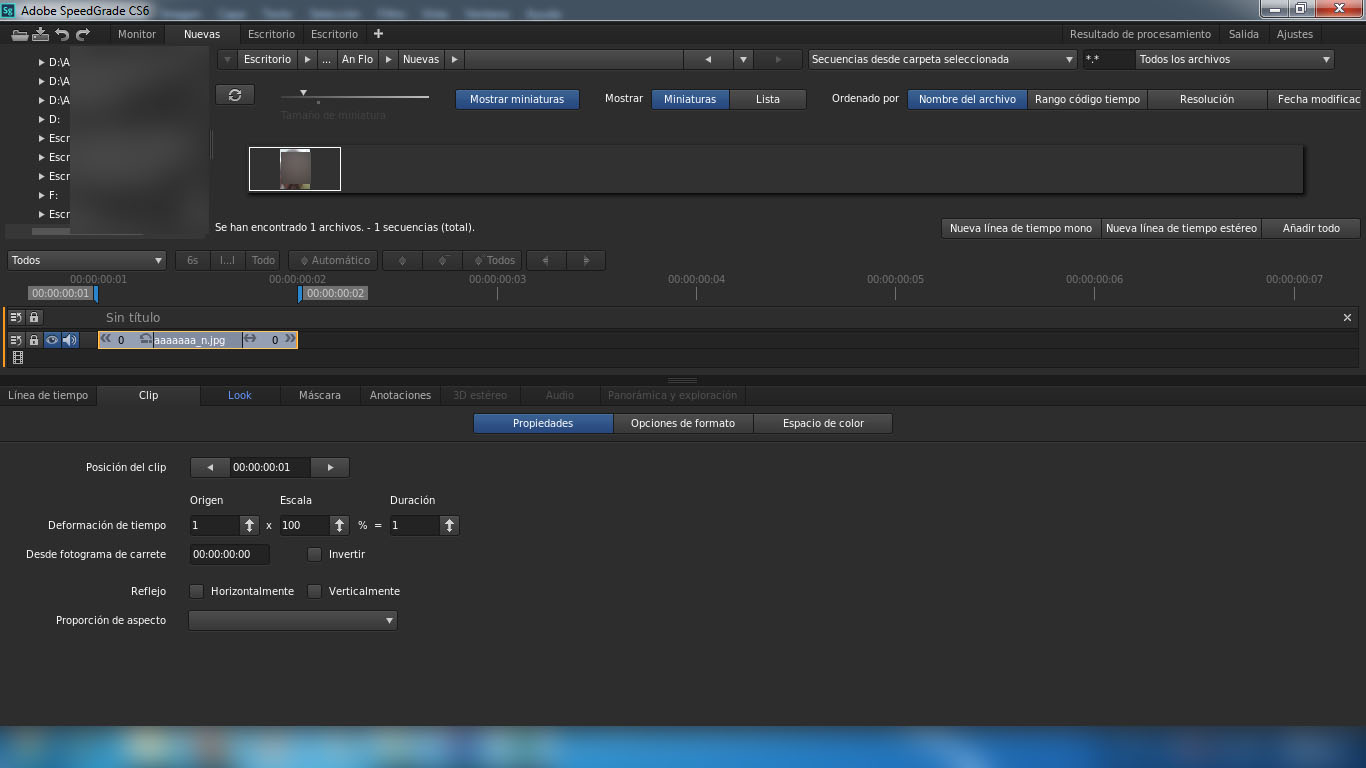Switch to the Monitor tab
1366x768 pixels.
[x=137, y=34]
